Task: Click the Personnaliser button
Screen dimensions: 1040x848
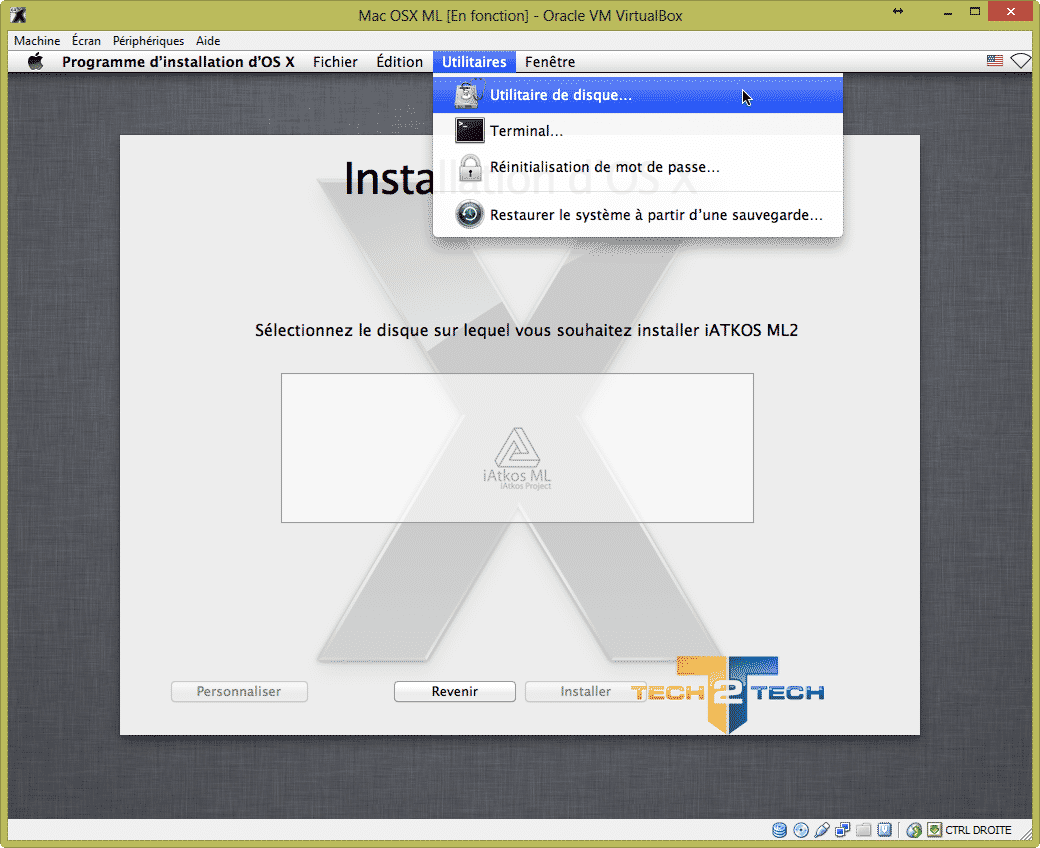Action: (239, 692)
